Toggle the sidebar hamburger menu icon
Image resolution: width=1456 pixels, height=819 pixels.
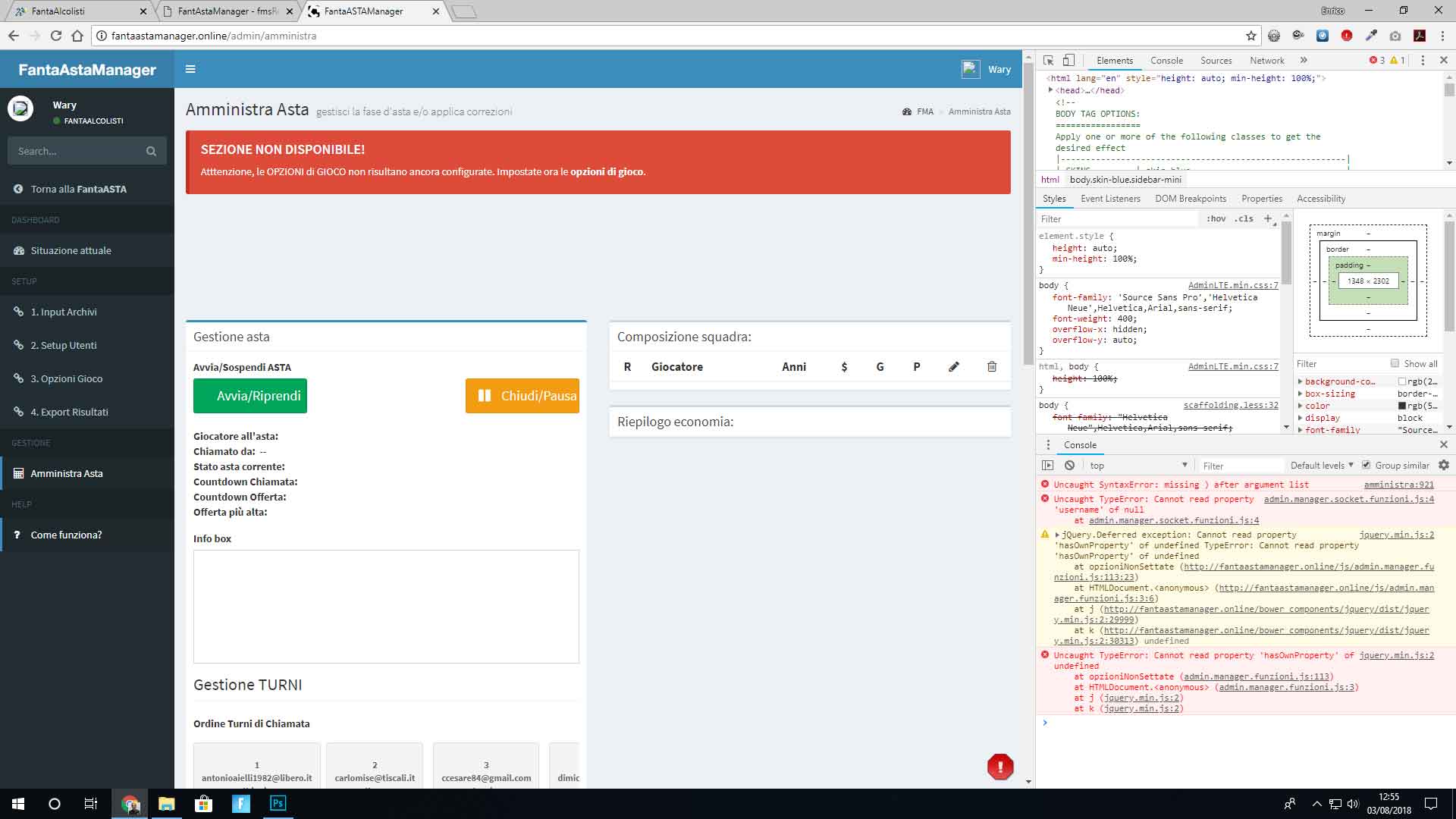tap(190, 69)
